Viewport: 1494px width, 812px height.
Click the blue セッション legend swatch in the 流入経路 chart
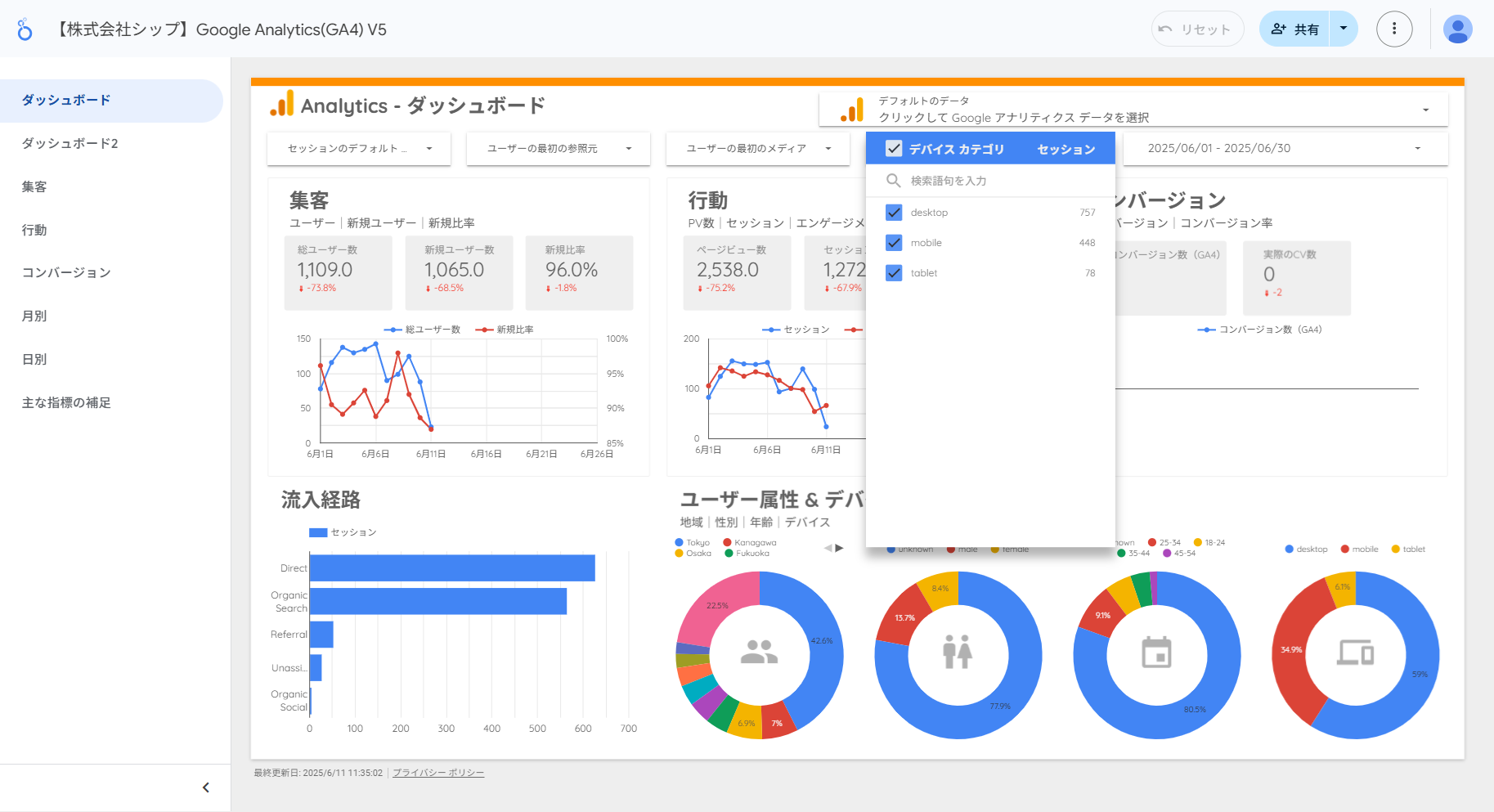318,532
